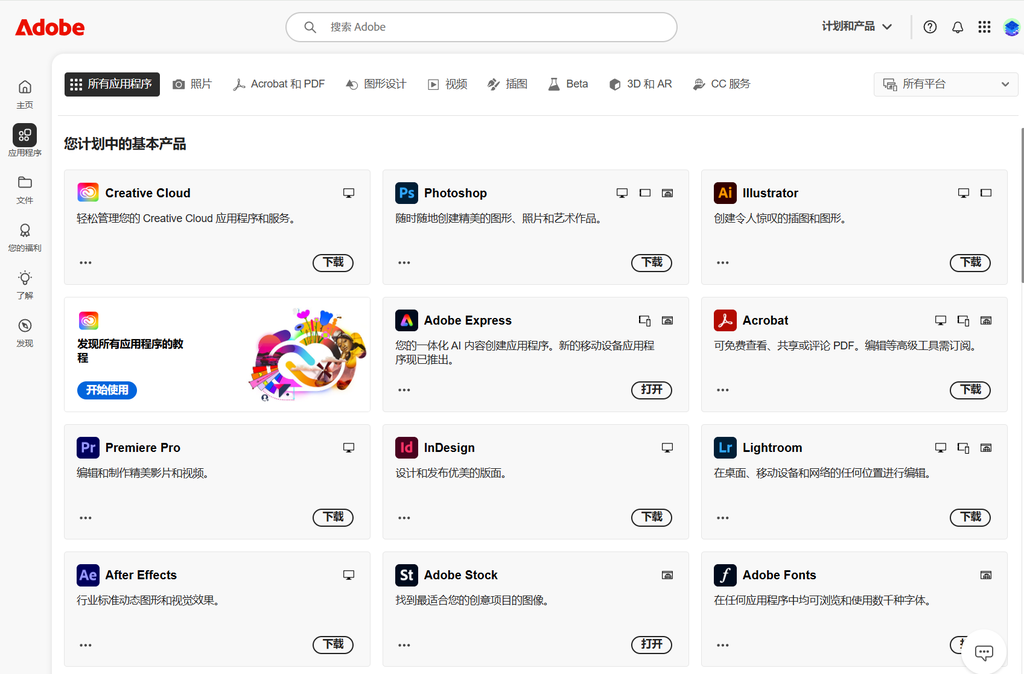Open more options on Adobe Express card
Viewport: 1024px width, 674px height.
tap(404, 390)
